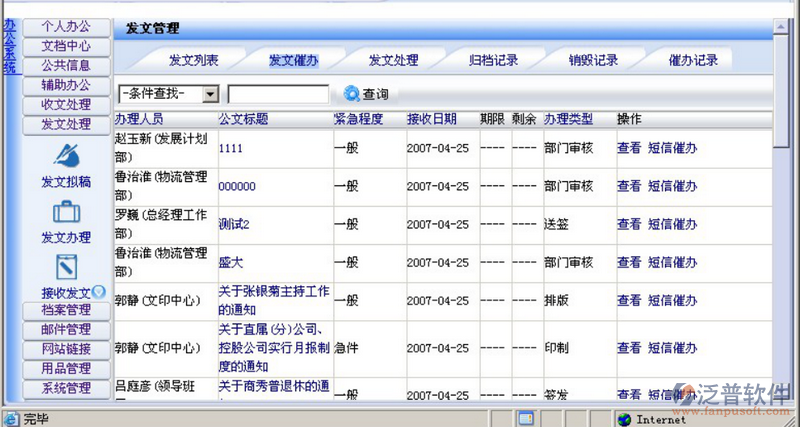
Task: Expand the 档案管理 sidebar section
Action: pos(66,310)
